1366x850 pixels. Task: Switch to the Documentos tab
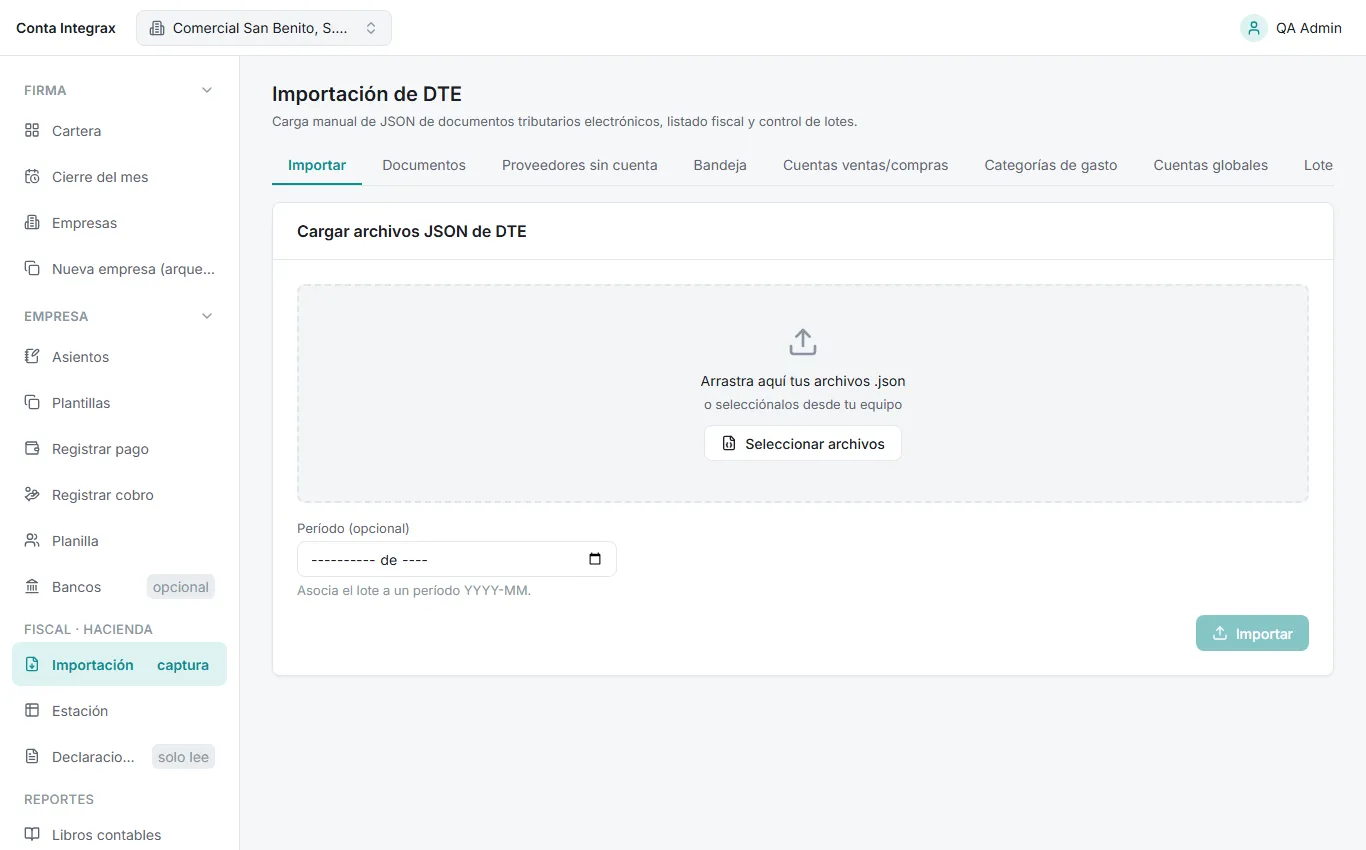click(x=424, y=165)
